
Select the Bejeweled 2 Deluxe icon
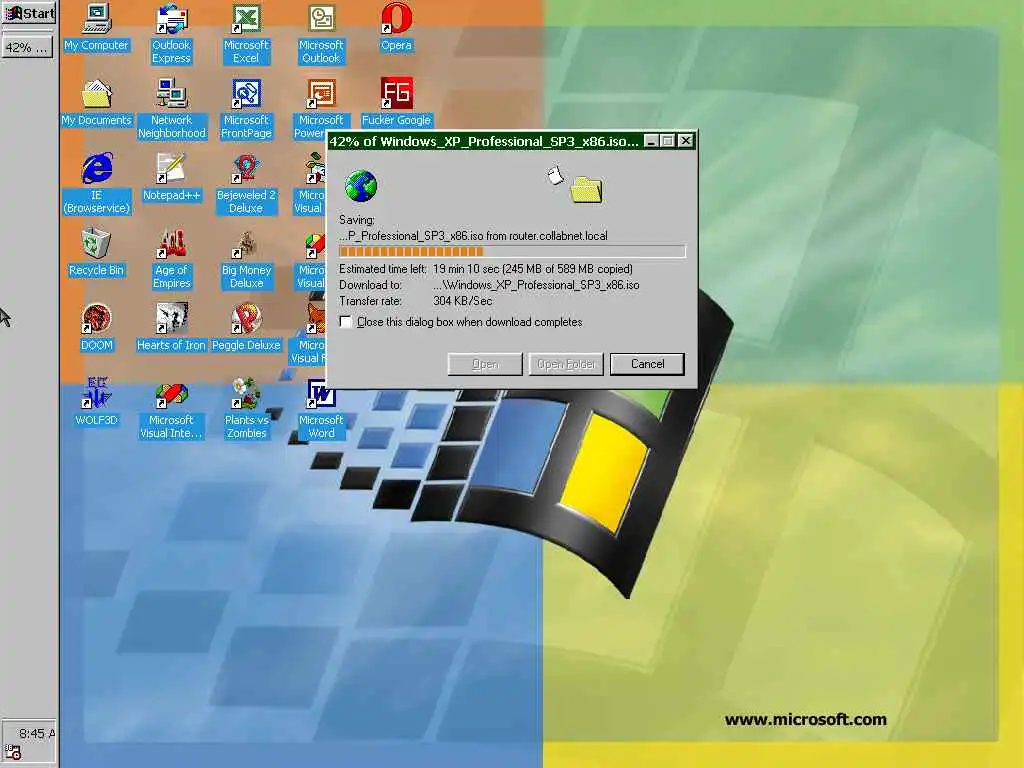tap(246, 184)
